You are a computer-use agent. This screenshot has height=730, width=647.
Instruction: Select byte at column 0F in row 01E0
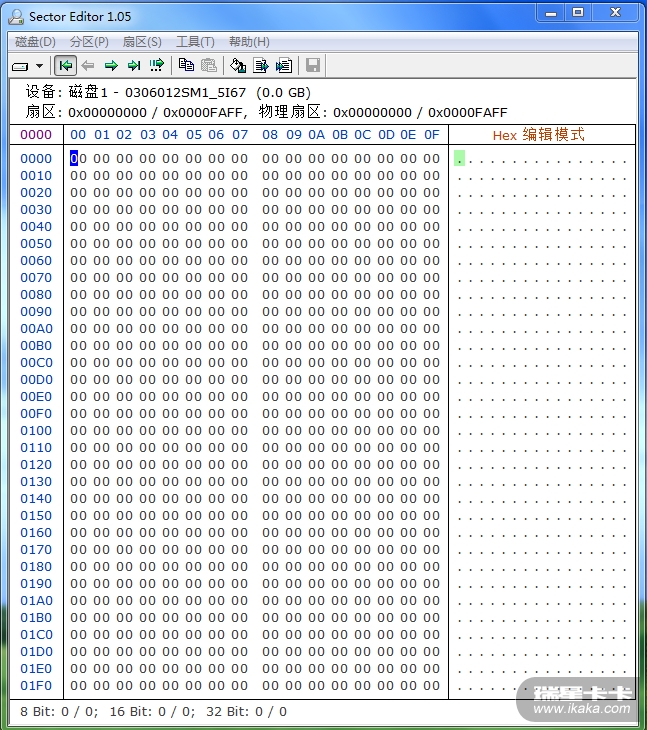(x=431, y=669)
